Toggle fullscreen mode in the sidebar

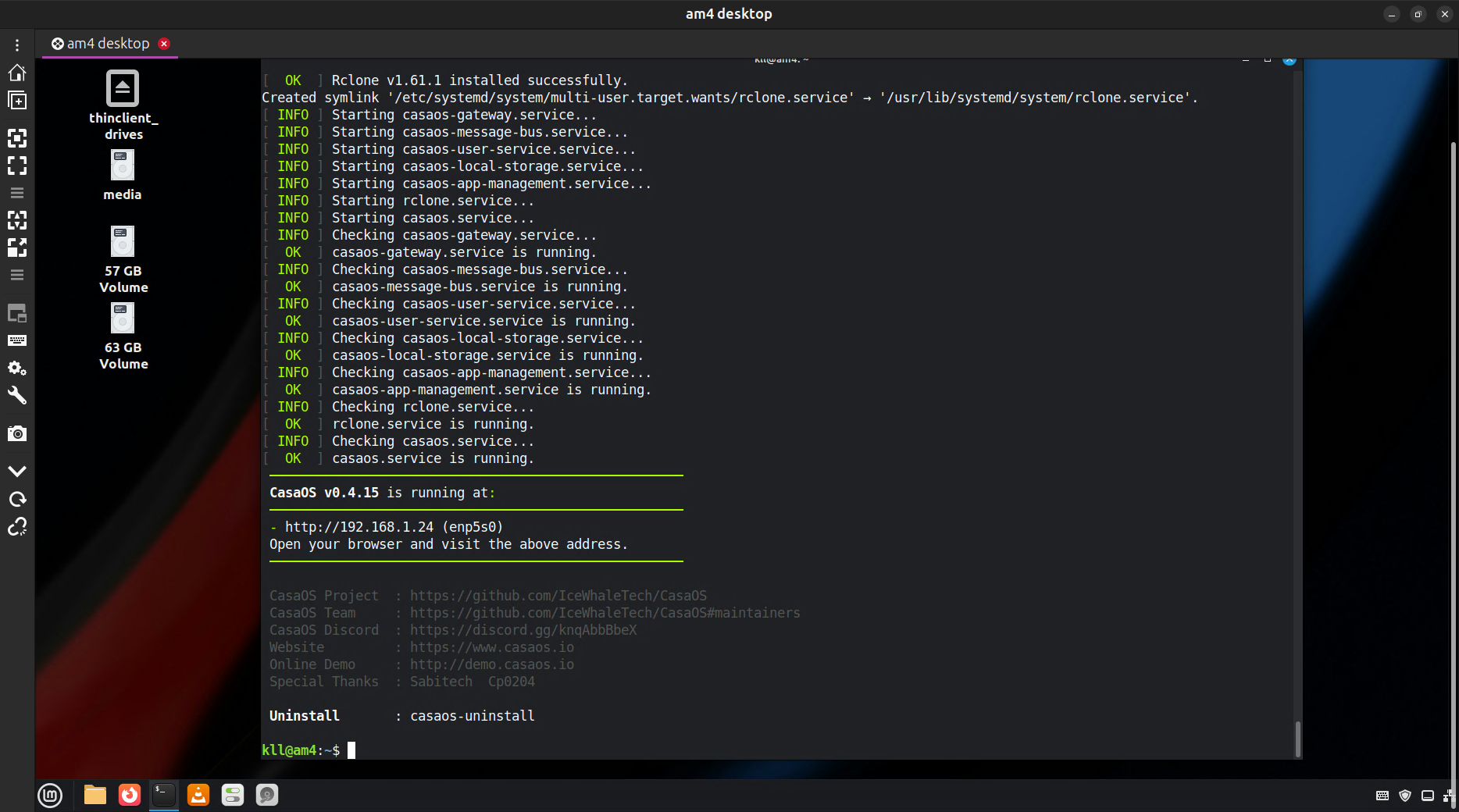pyautogui.click(x=17, y=166)
